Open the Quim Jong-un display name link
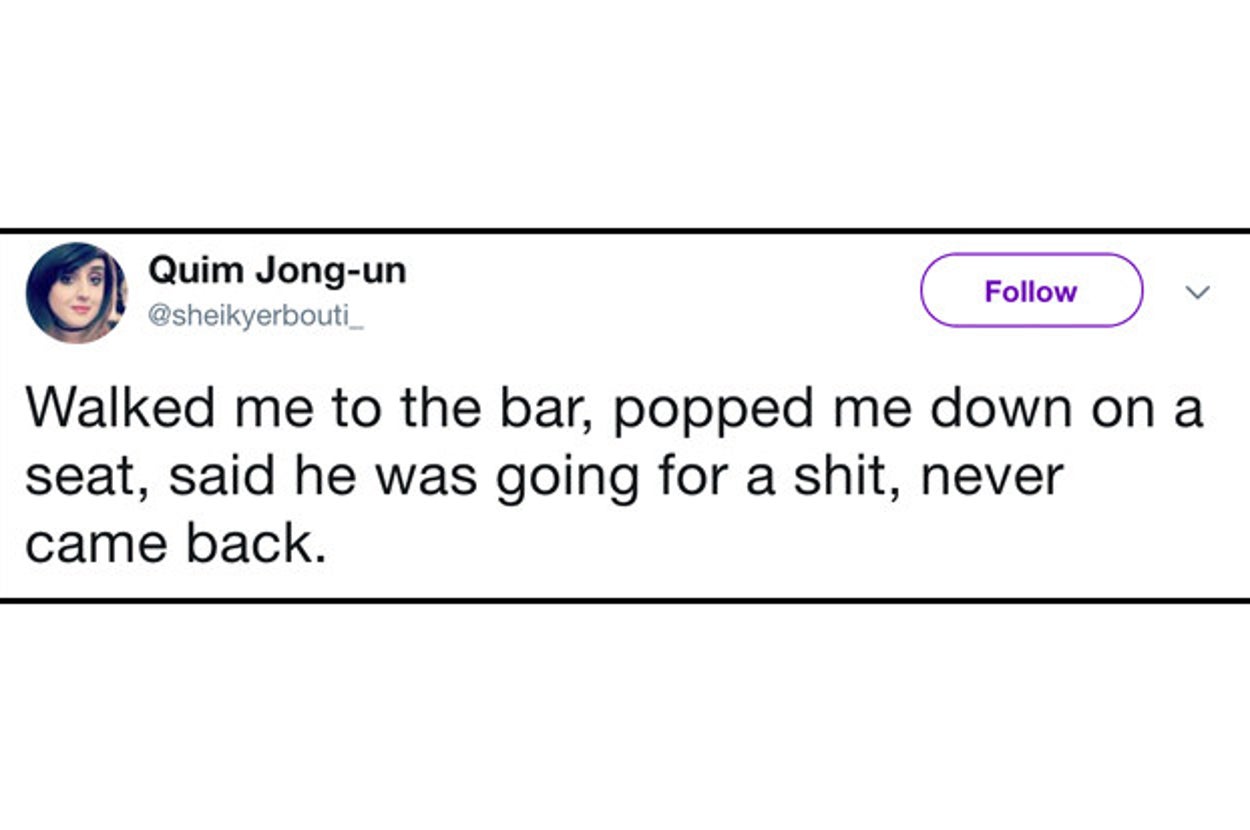 (x=277, y=270)
